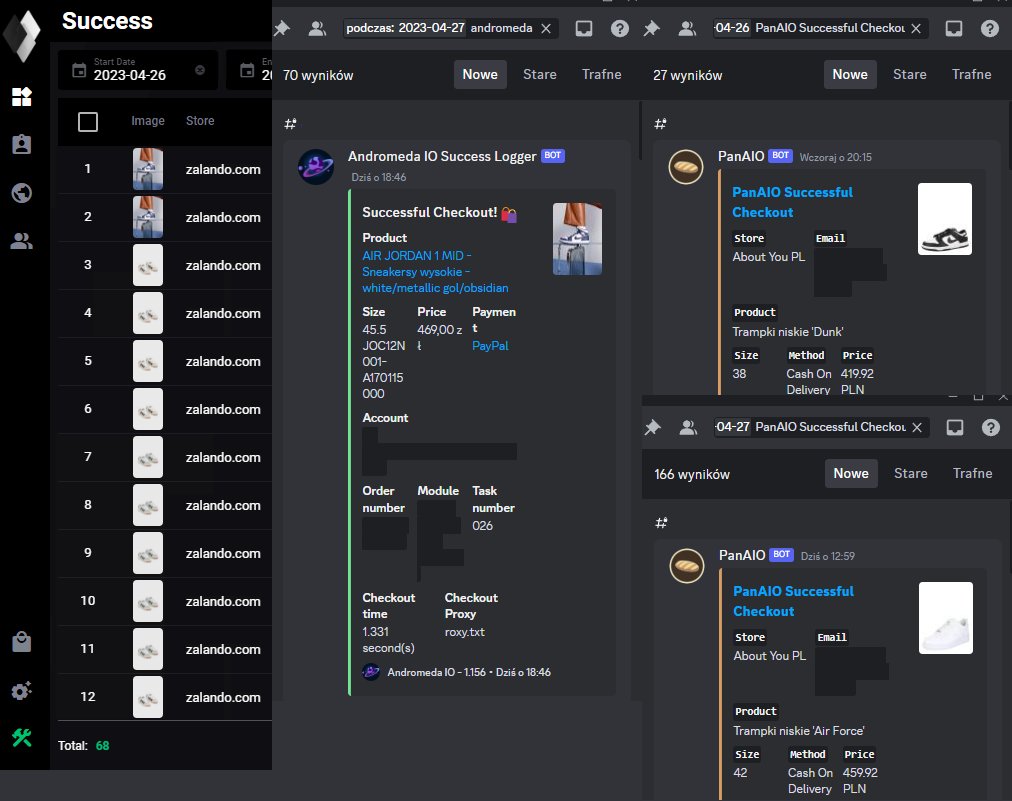Select the Nowe tab for 166 wyników results

click(x=850, y=473)
